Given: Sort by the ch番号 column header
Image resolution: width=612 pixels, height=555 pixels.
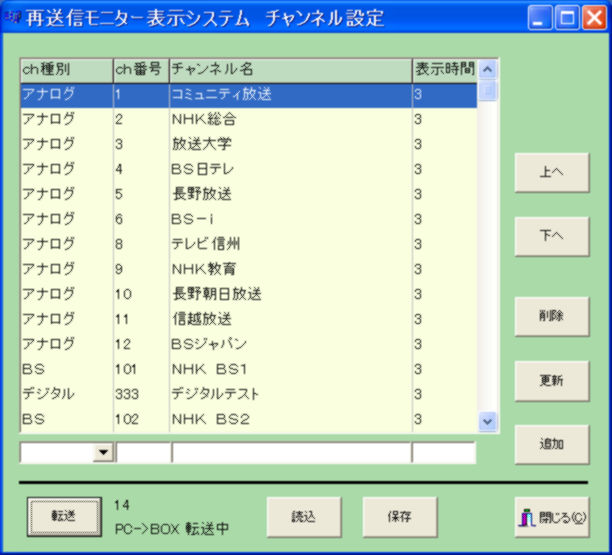Looking at the screenshot, I should [141, 70].
